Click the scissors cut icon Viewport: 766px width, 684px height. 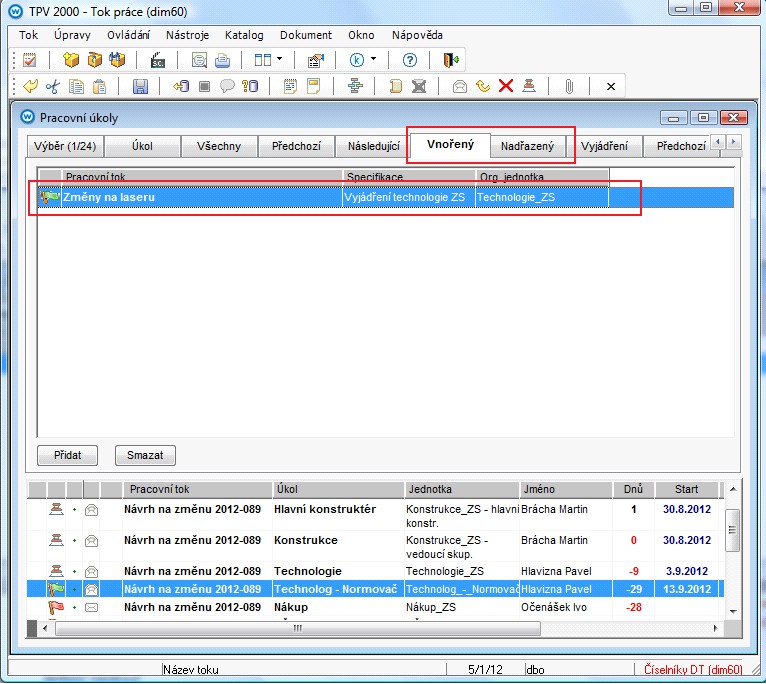[53, 87]
